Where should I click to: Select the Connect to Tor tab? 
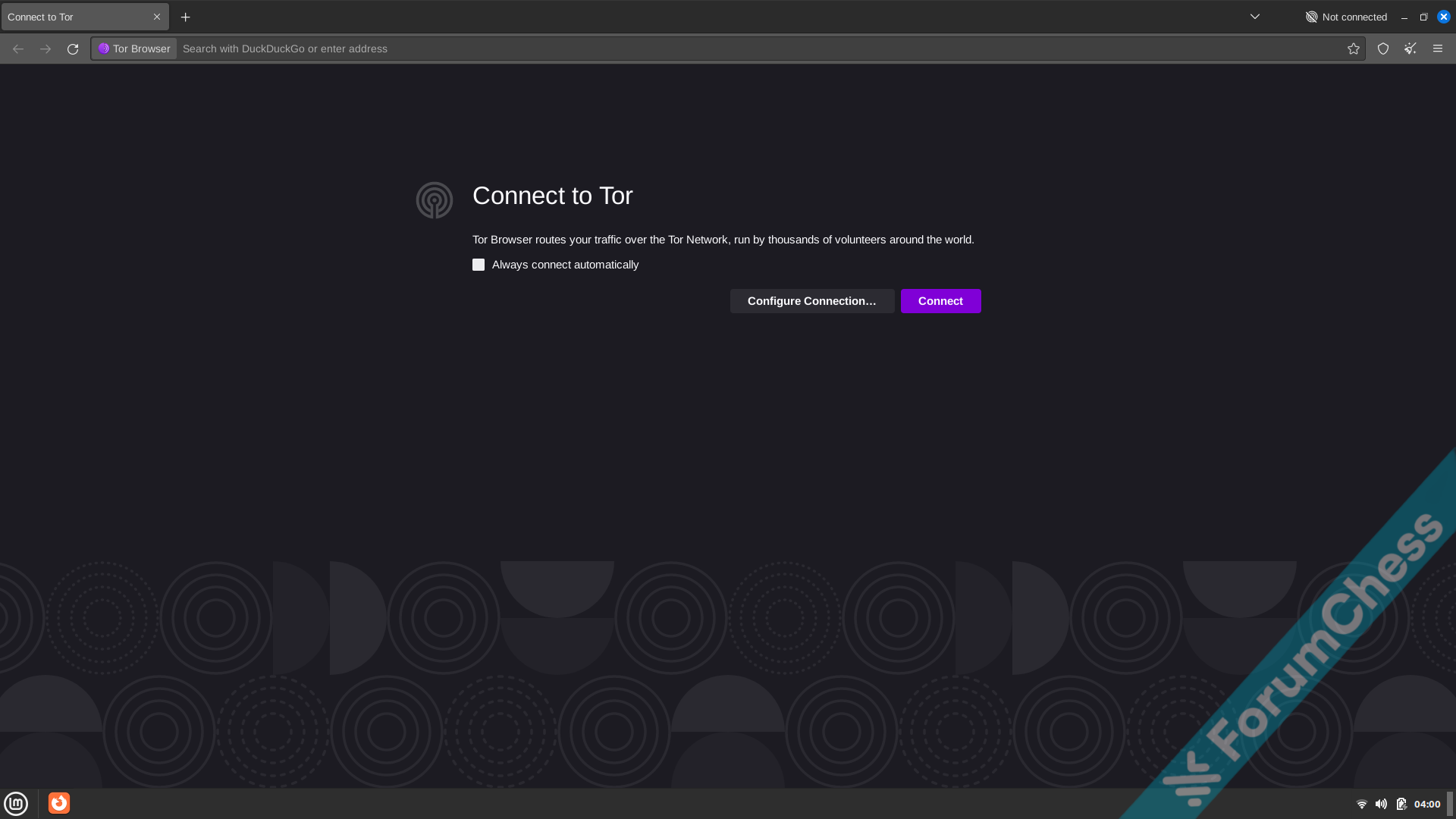(68, 17)
